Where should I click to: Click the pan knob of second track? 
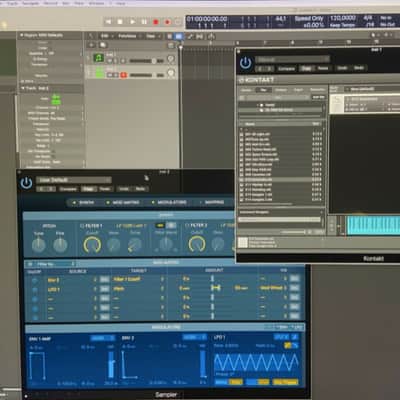(x=171, y=73)
